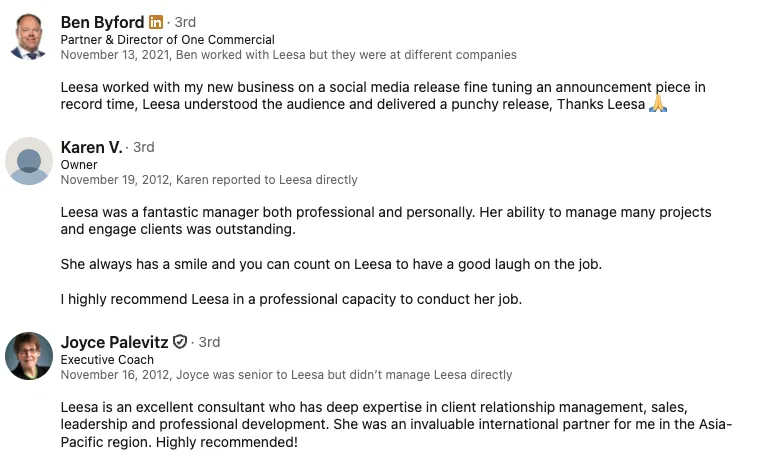Image resolution: width=771 pixels, height=465 pixels.
Task: Open Ben Byford's profile via his name
Action: point(102,22)
